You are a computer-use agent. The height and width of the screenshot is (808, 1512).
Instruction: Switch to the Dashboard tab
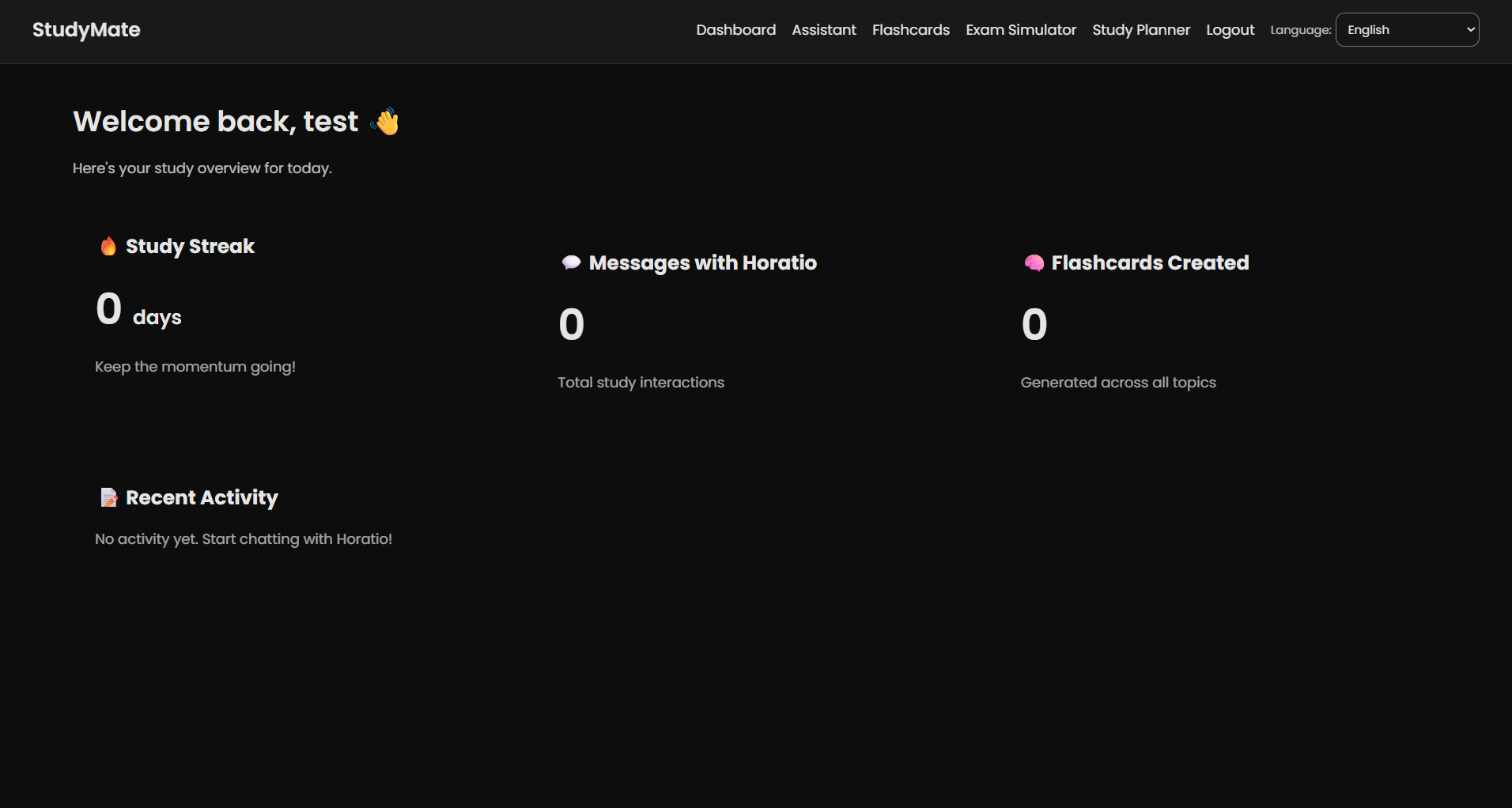coord(735,30)
